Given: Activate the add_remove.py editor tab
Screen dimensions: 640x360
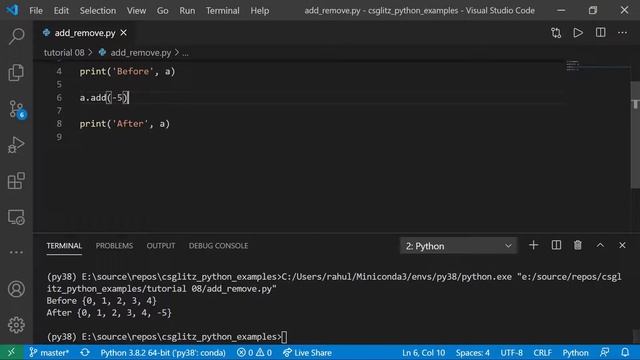Looking at the screenshot, I should point(85,33).
